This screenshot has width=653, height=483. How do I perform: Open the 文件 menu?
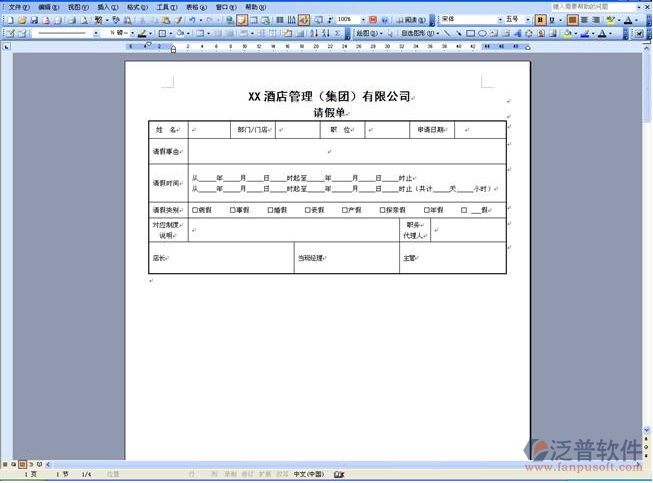(19, 7)
